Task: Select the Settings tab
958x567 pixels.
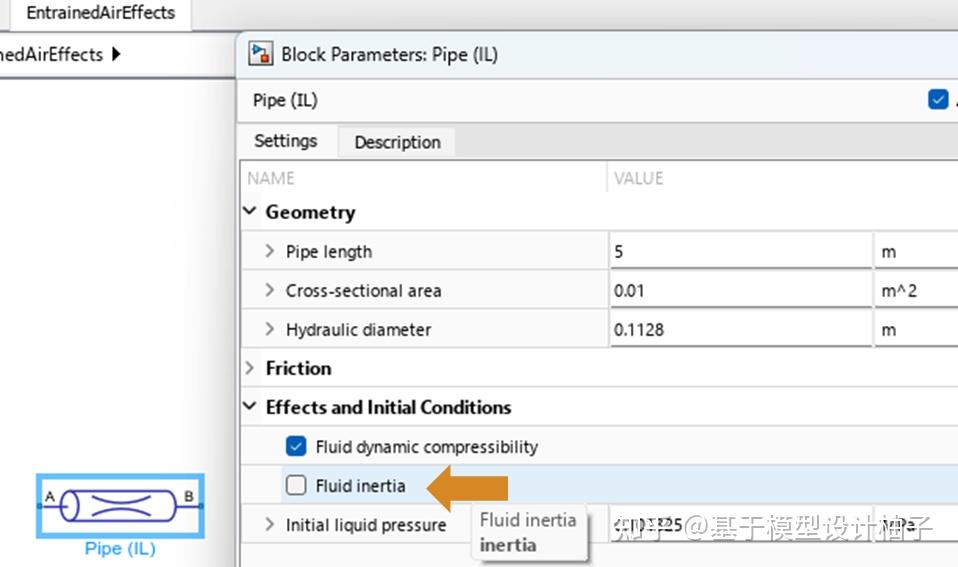Action: click(x=286, y=141)
